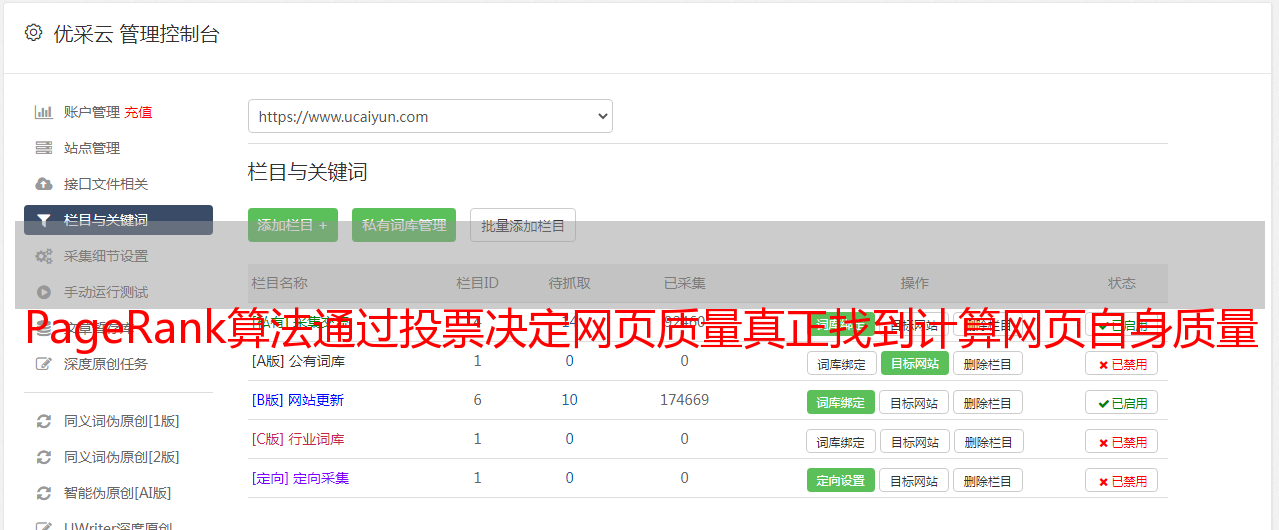Open the [定向] 定向采集 column link

(x=300, y=478)
